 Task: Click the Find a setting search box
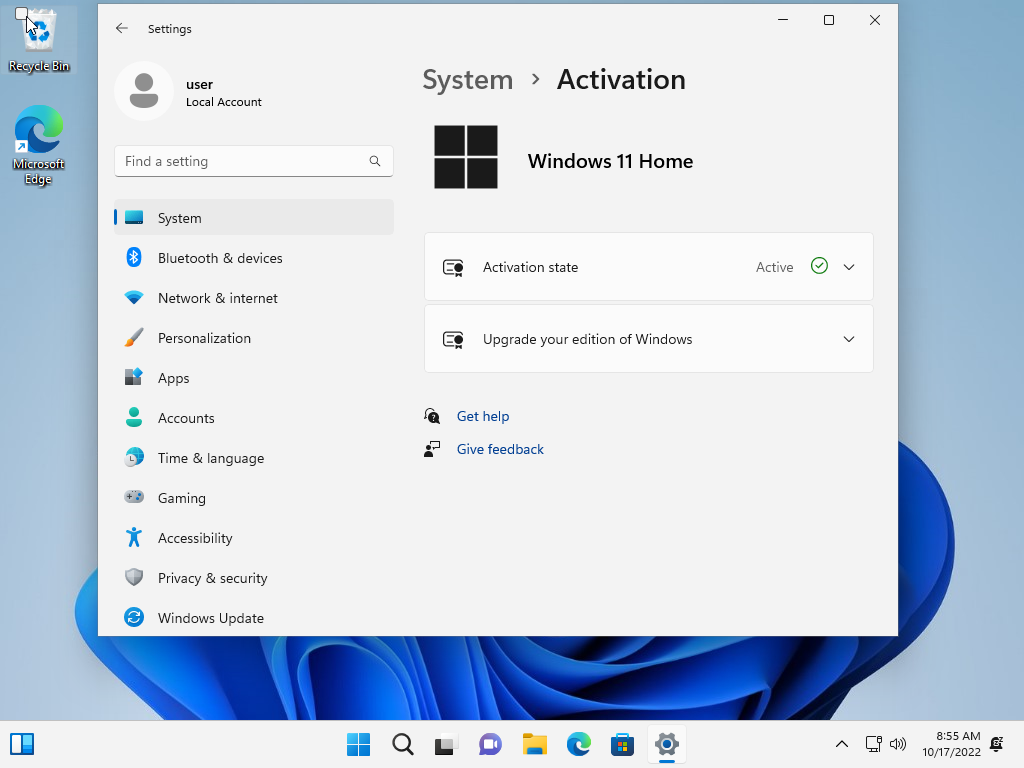pyautogui.click(x=240, y=161)
